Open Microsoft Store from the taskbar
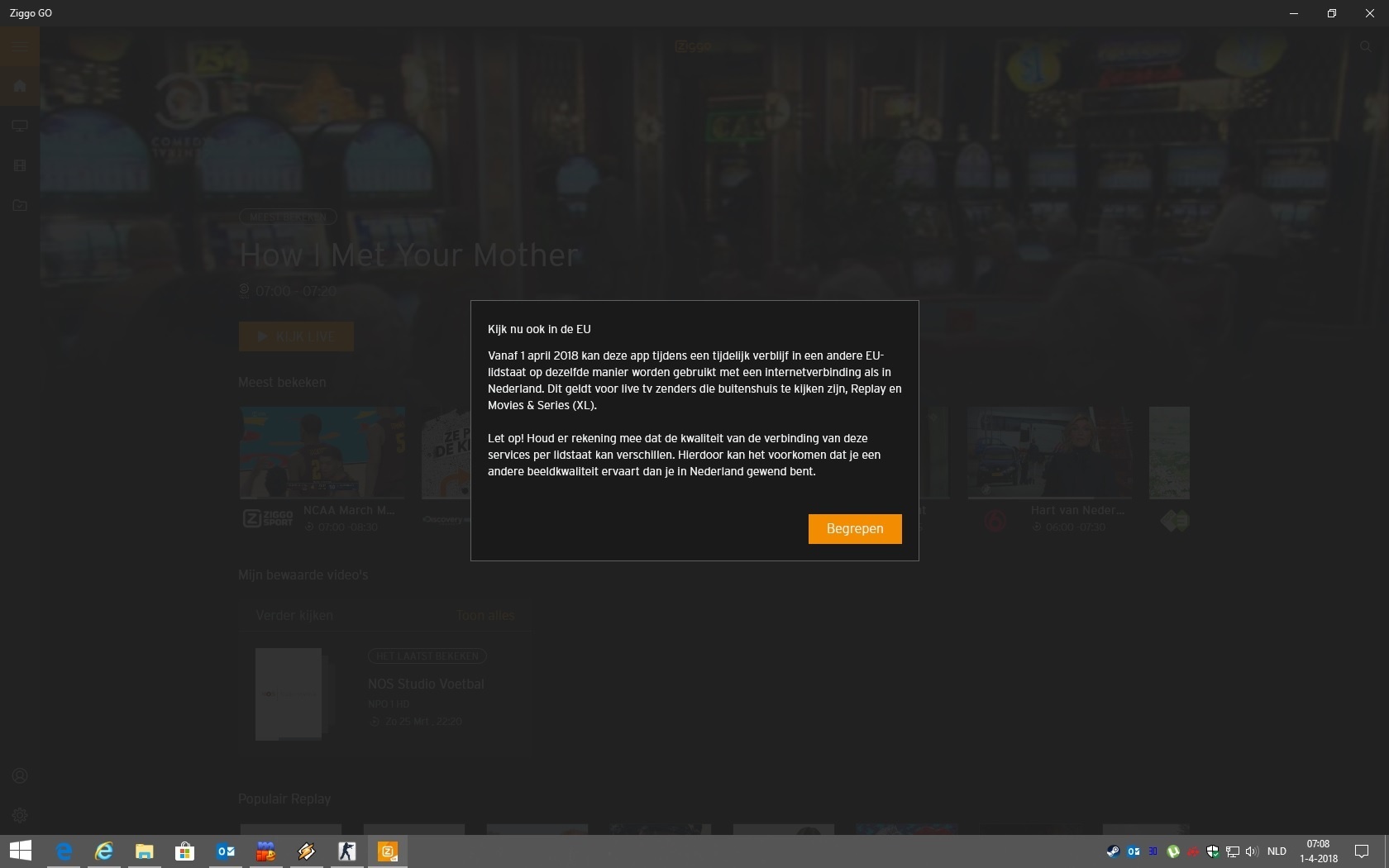 [185, 851]
